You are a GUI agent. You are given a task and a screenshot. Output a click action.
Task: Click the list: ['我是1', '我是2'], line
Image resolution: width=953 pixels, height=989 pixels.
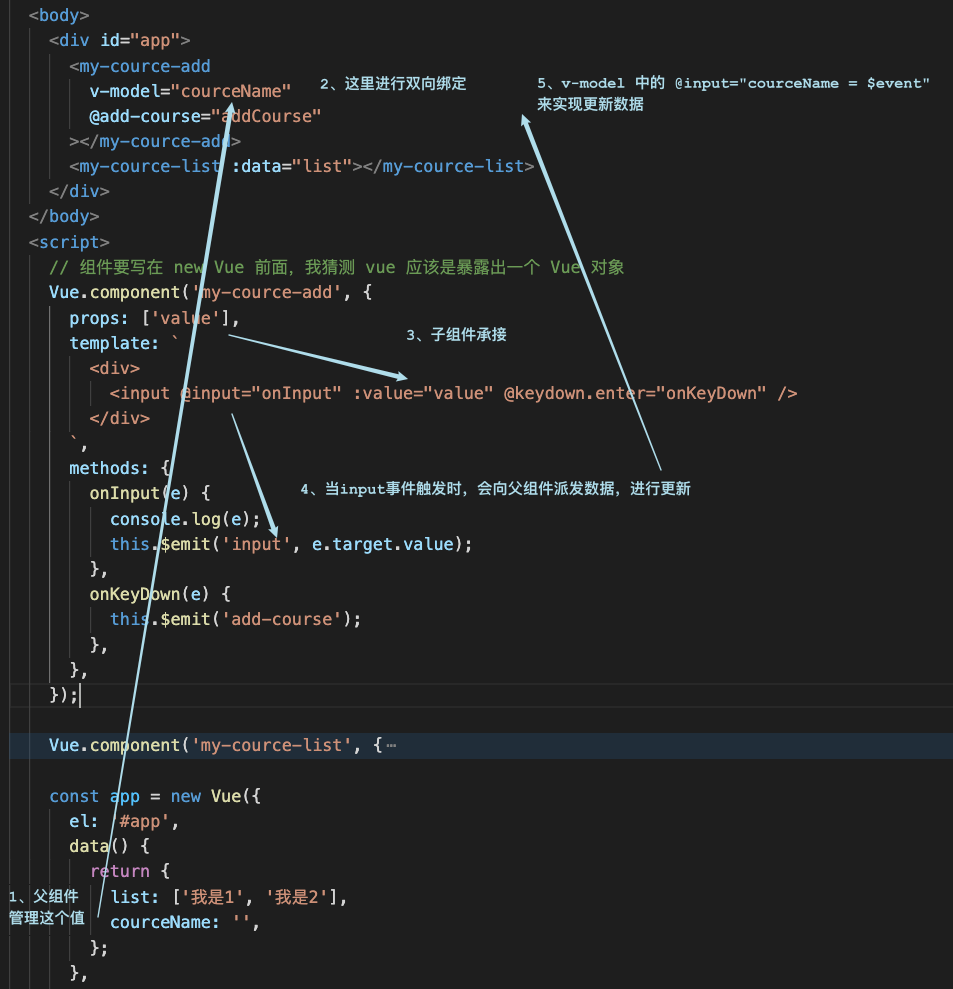228,897
